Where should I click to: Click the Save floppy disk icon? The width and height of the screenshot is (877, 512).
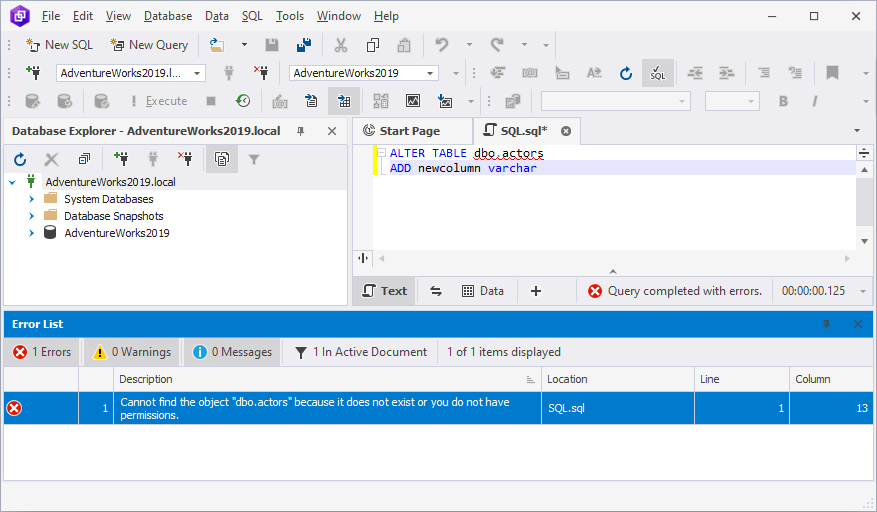pos(272,45)
